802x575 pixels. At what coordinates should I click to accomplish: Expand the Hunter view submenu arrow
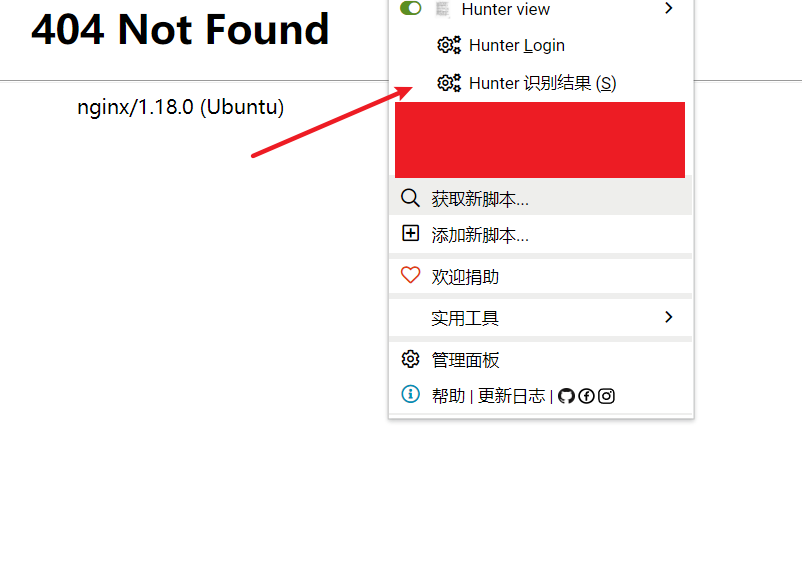[x=668, y=8]
